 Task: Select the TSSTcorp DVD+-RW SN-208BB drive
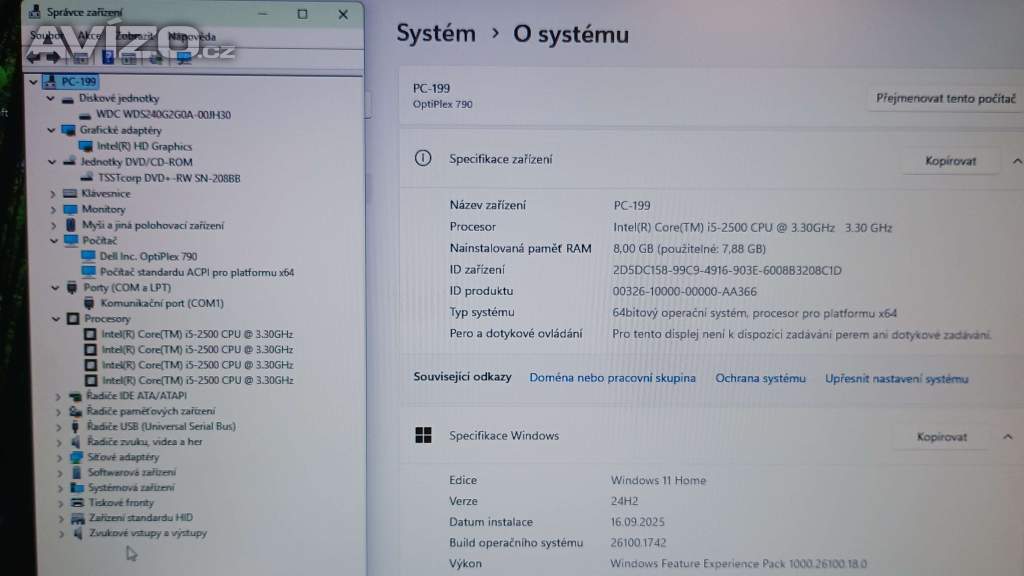pos(169,178)
